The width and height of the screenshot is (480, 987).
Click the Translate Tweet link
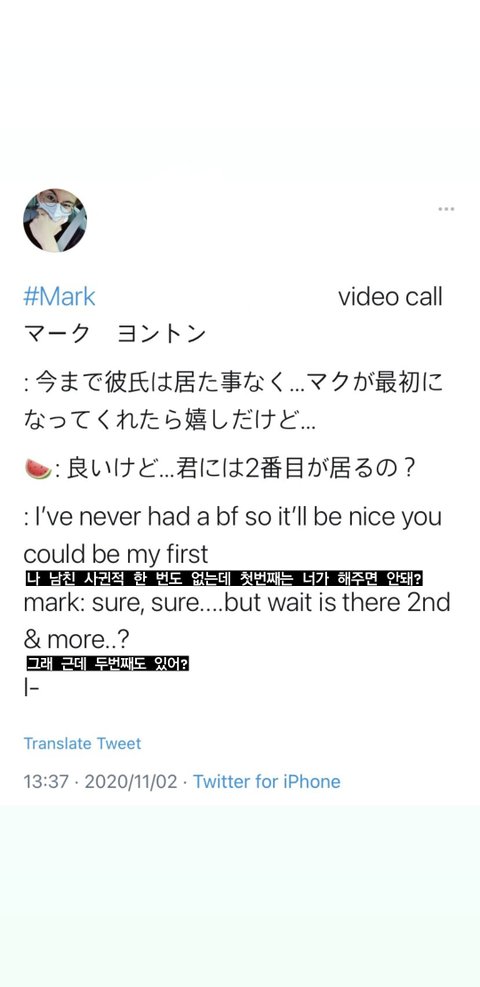[82, 743]
